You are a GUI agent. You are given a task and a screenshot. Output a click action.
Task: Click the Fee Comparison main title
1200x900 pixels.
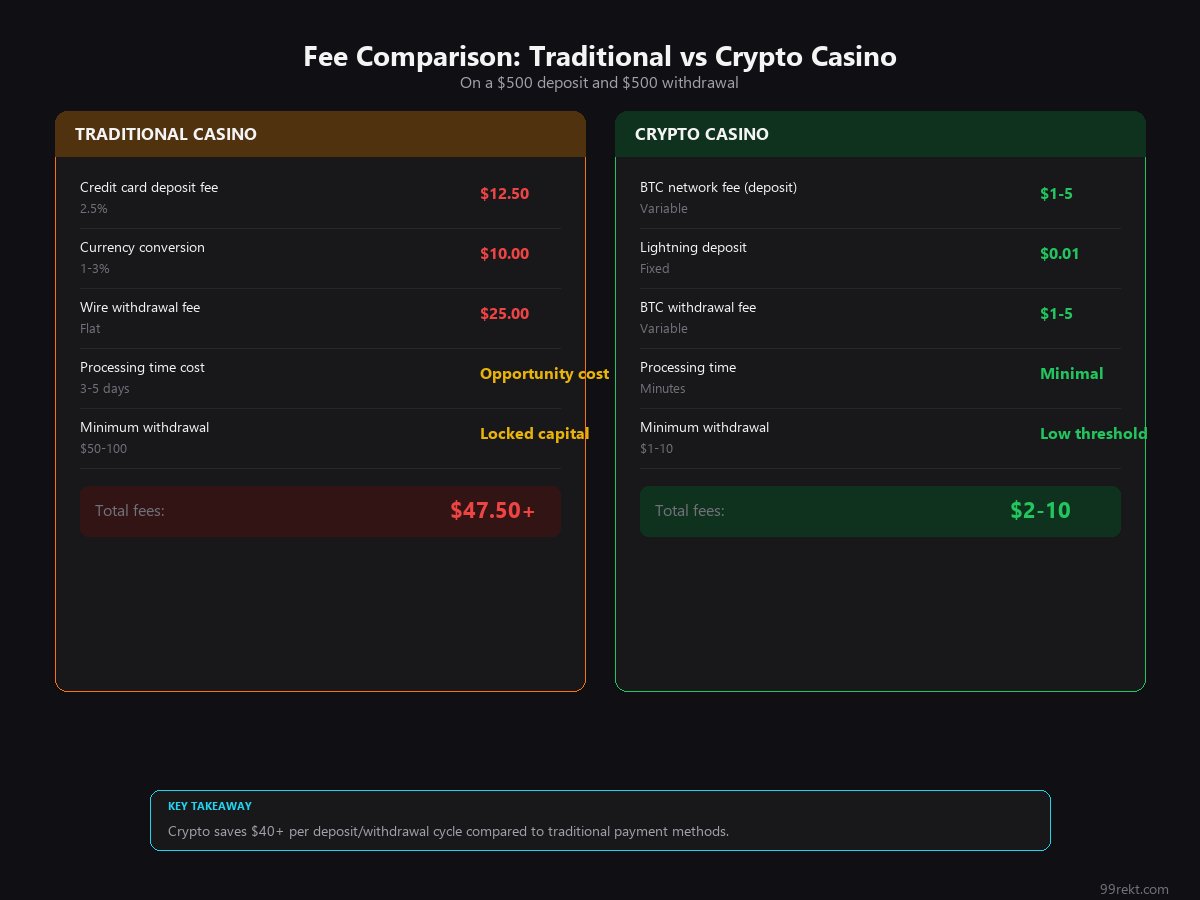600,57
